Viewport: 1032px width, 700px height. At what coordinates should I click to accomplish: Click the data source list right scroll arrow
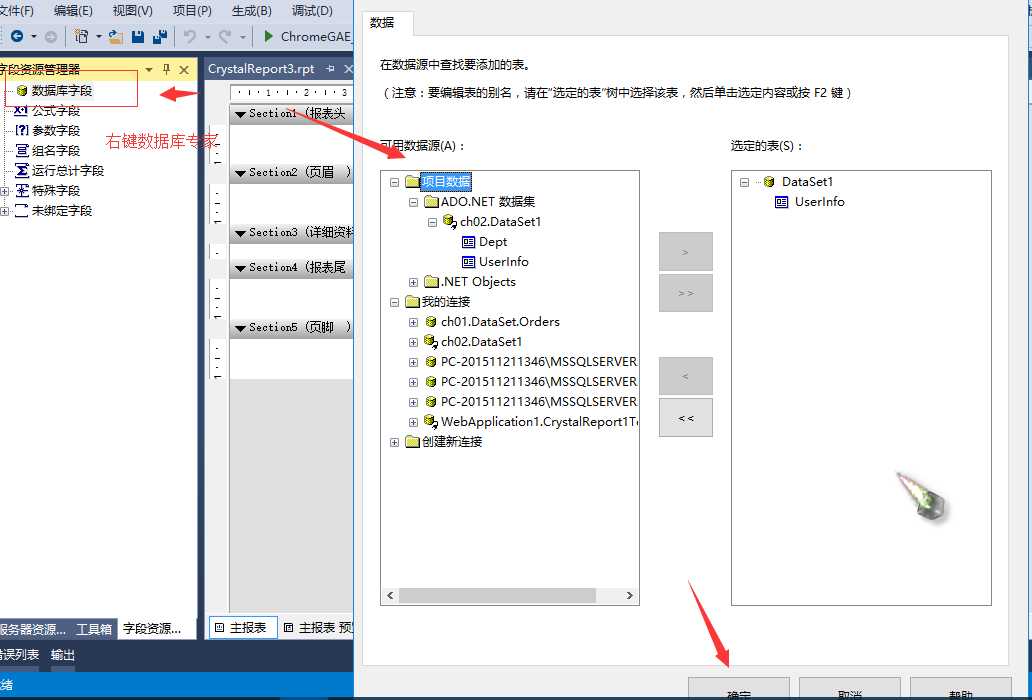coord(629,595)
